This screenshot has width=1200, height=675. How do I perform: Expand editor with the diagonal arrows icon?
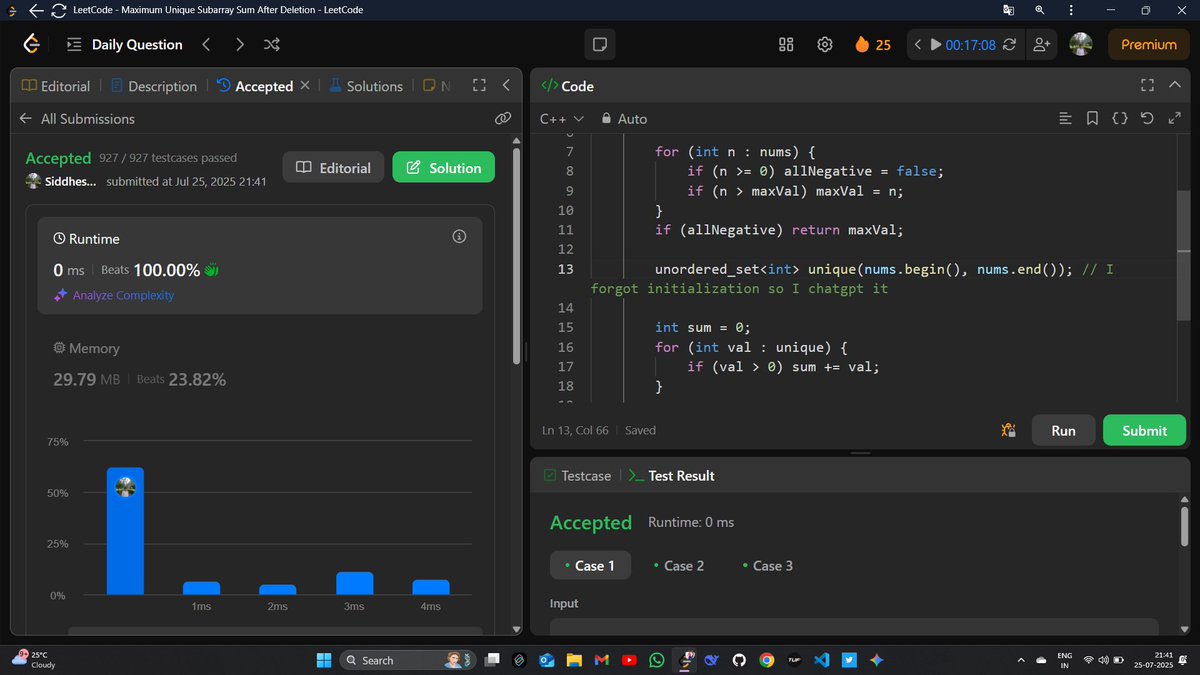(x=1173, y=118)
